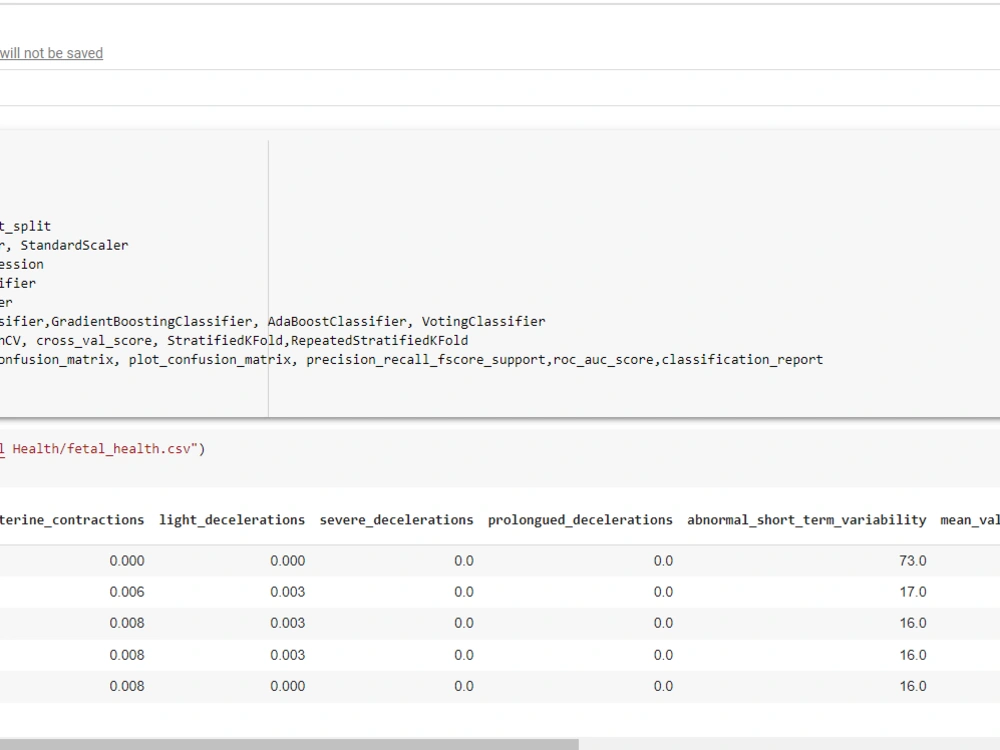Place cursor on roc_auc_score in the code
Image resolution: width=1000 pixels, height=750 pixels.
coord(603,360)
